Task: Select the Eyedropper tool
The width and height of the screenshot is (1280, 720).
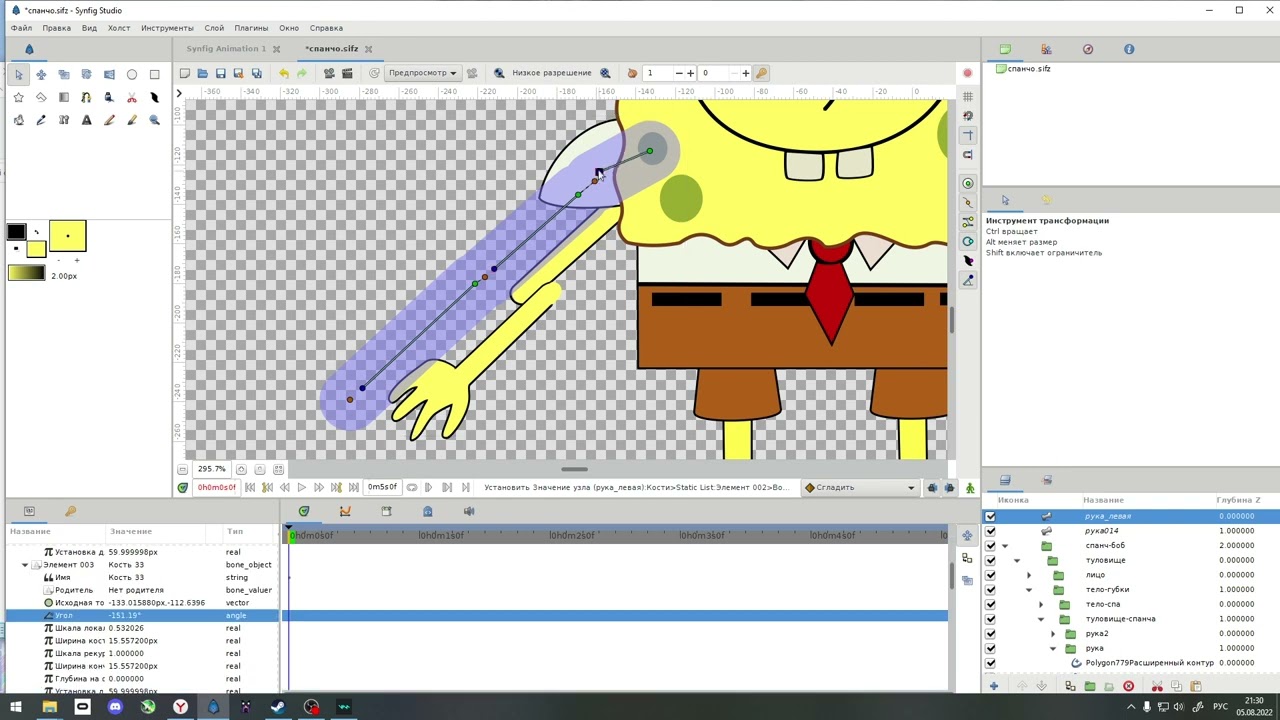Action: coord(41,120)
